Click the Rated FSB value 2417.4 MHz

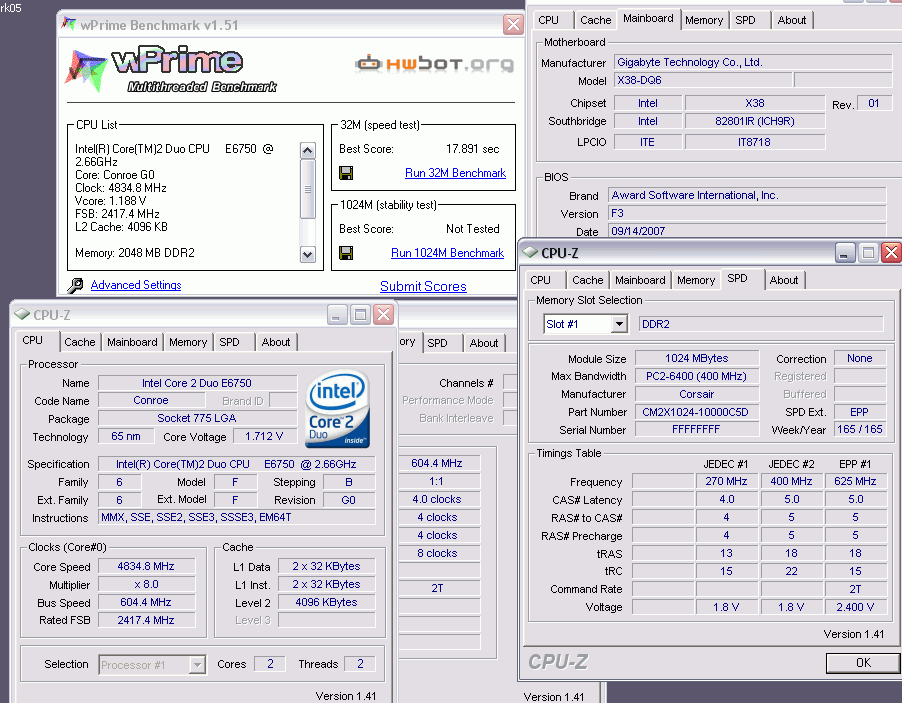(146, 620)
